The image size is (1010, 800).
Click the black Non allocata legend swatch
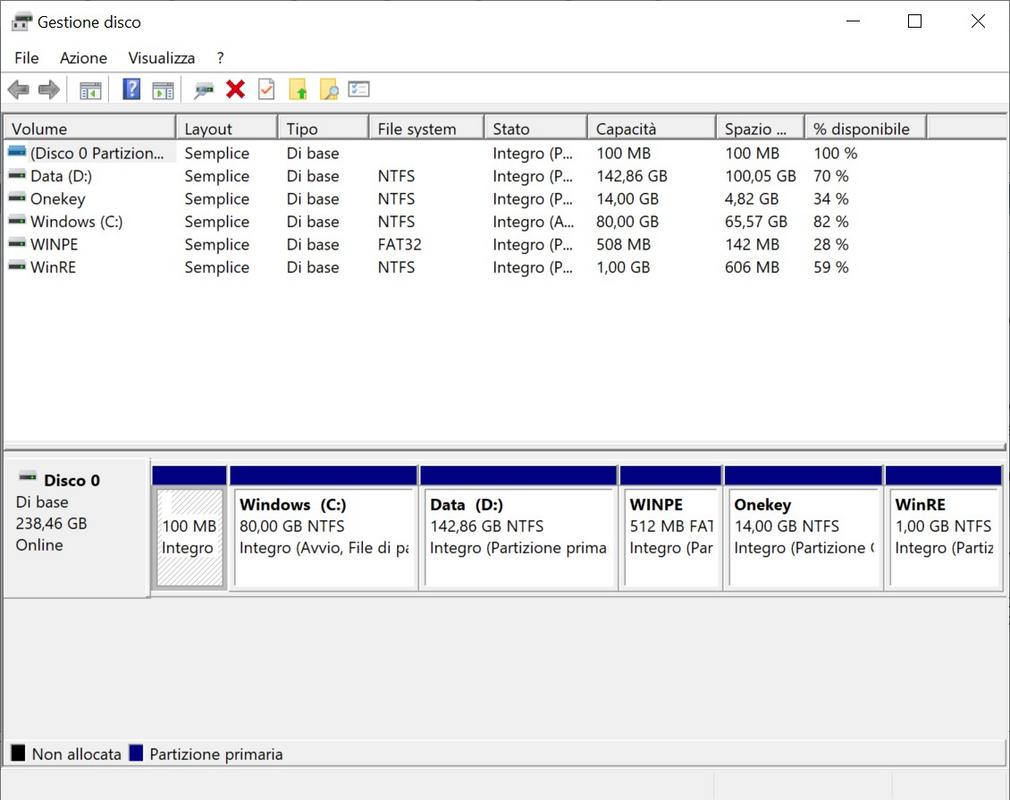click(x=18, y=752)
